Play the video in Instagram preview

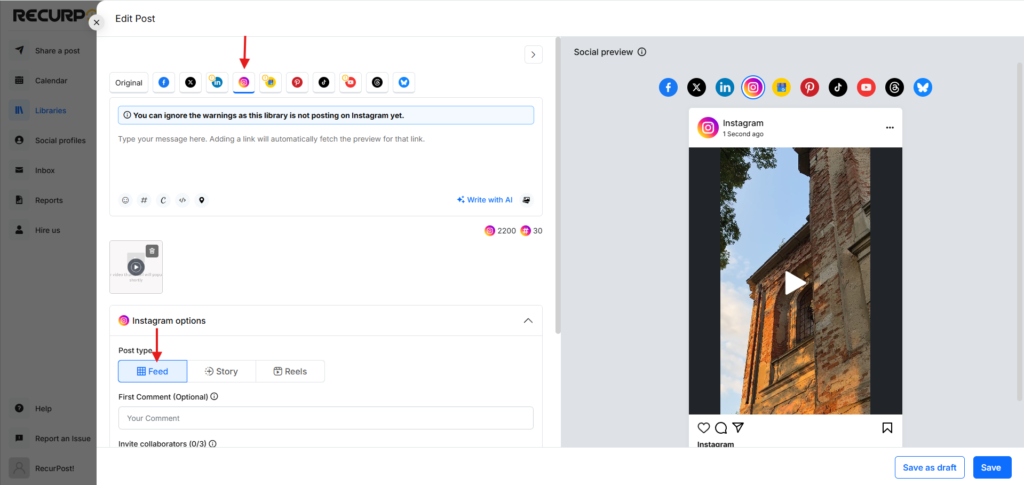[x=795, y=283]
